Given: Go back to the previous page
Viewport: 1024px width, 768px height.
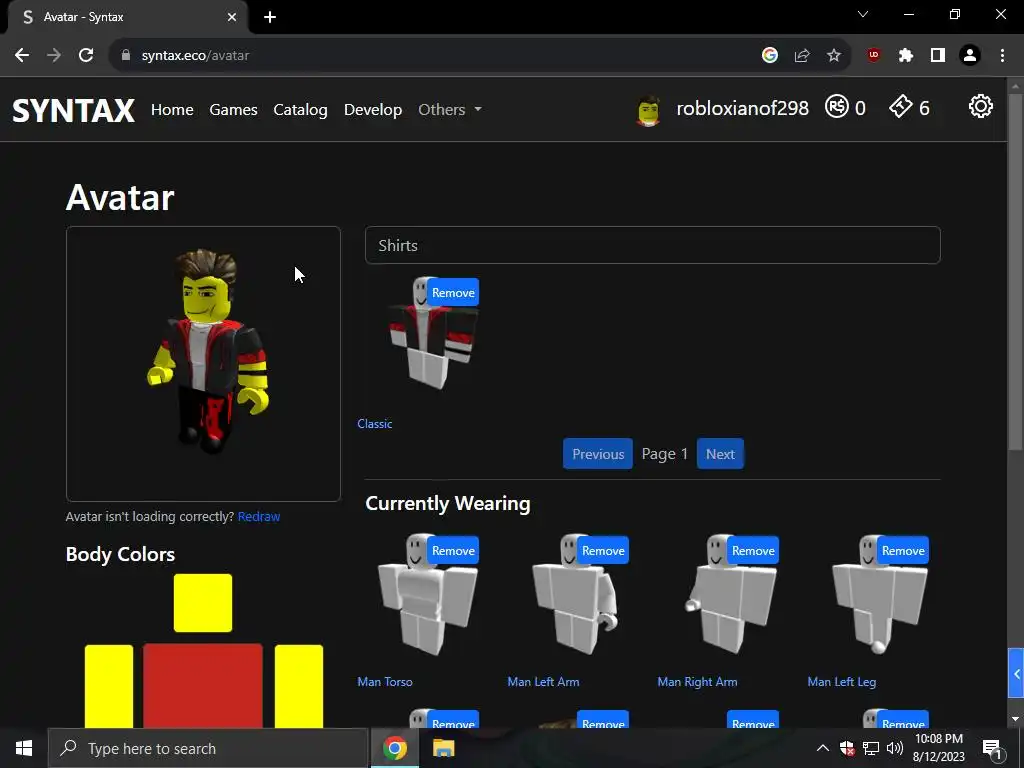Looking at the screenshot, I should point(22,56).
